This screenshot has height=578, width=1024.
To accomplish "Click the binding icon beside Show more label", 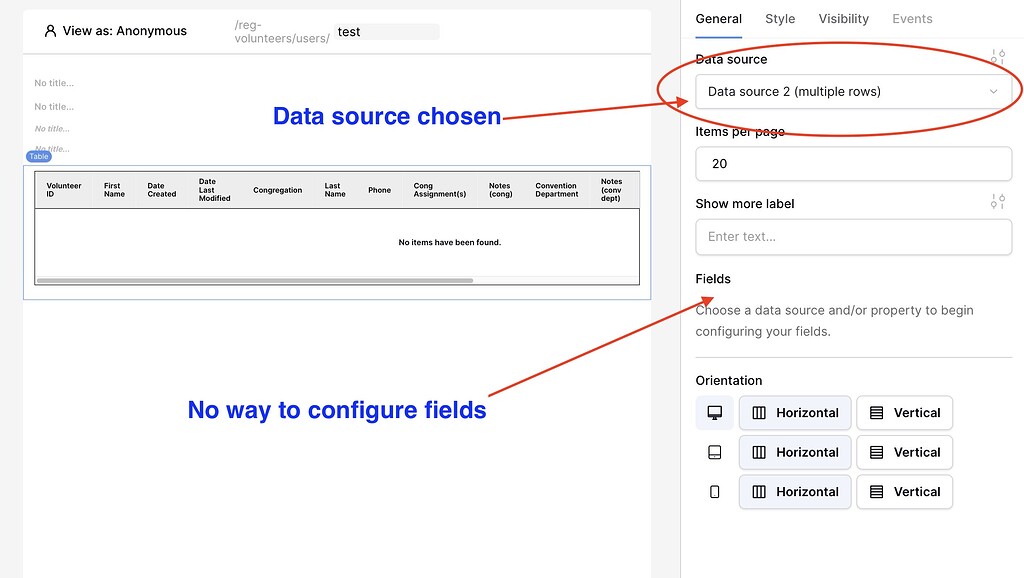I will [997, 202].
